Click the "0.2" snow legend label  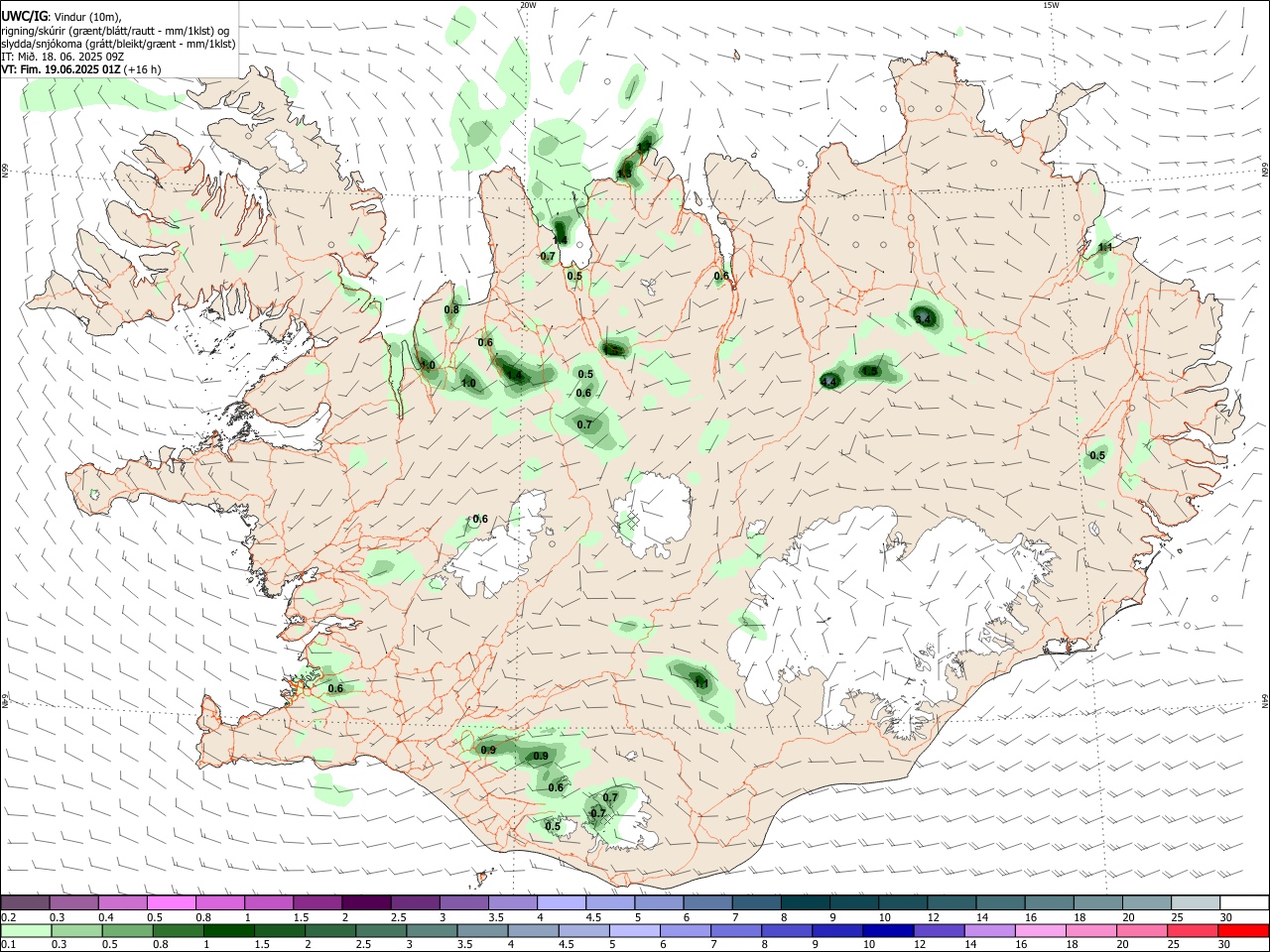point(9,917)
